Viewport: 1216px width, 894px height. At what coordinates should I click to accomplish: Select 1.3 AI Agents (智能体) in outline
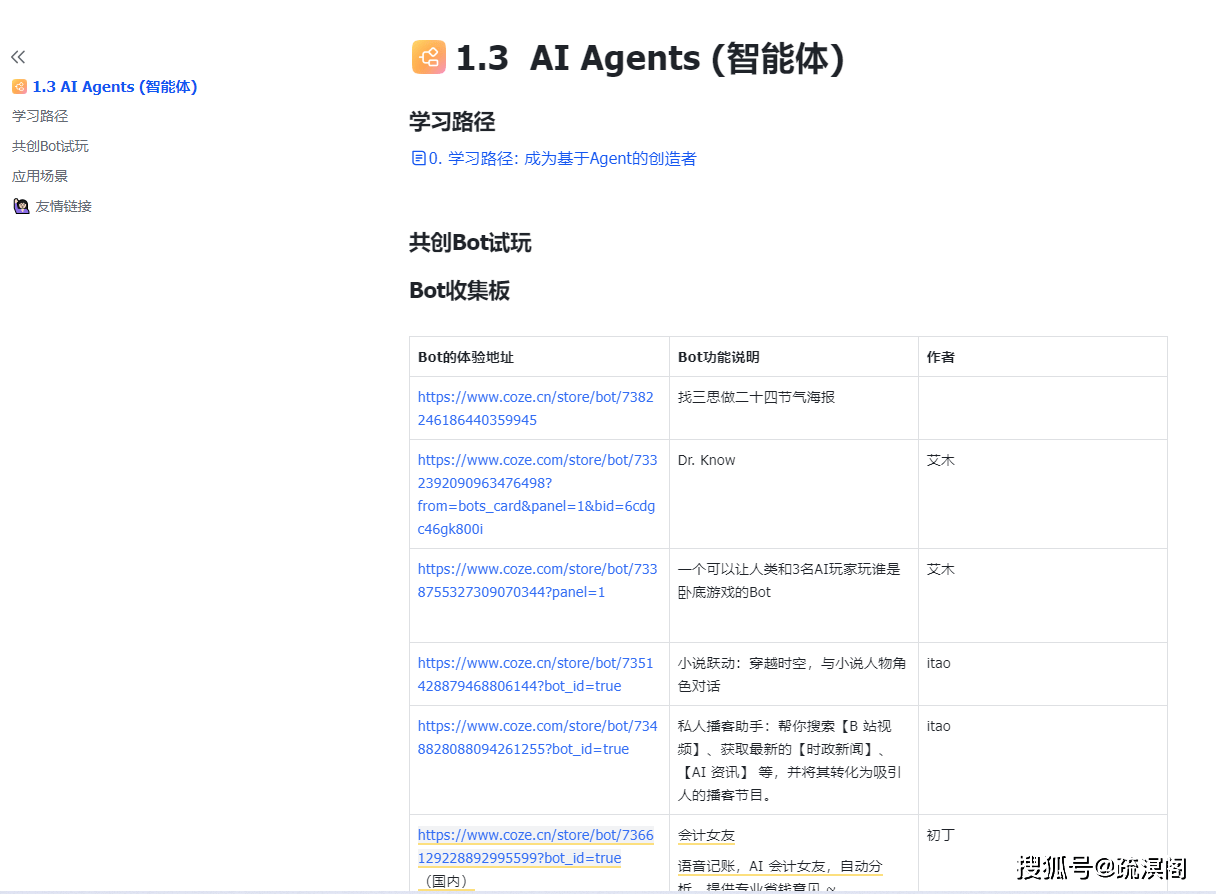[x=114, y=87]
